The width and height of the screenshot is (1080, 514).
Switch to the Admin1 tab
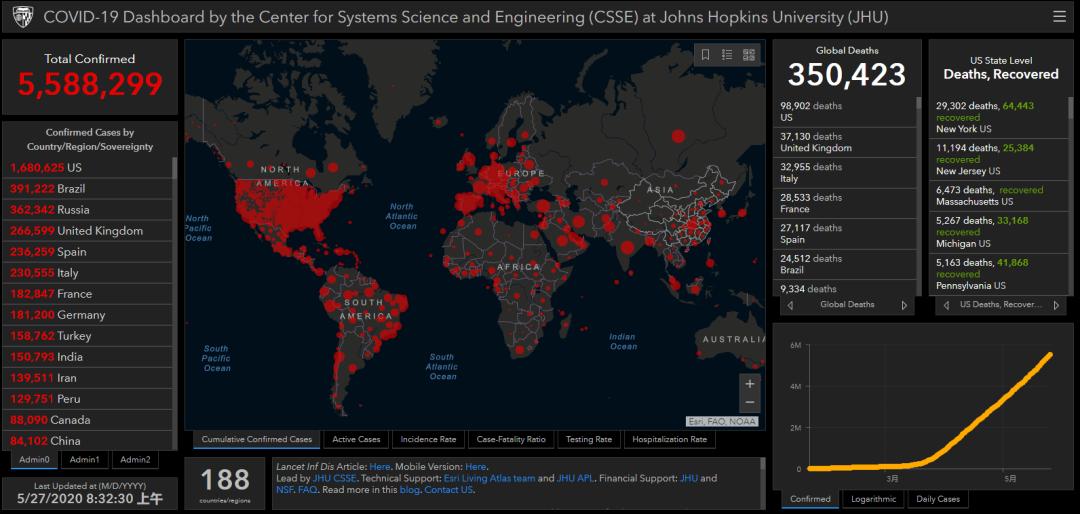(84, 460)
